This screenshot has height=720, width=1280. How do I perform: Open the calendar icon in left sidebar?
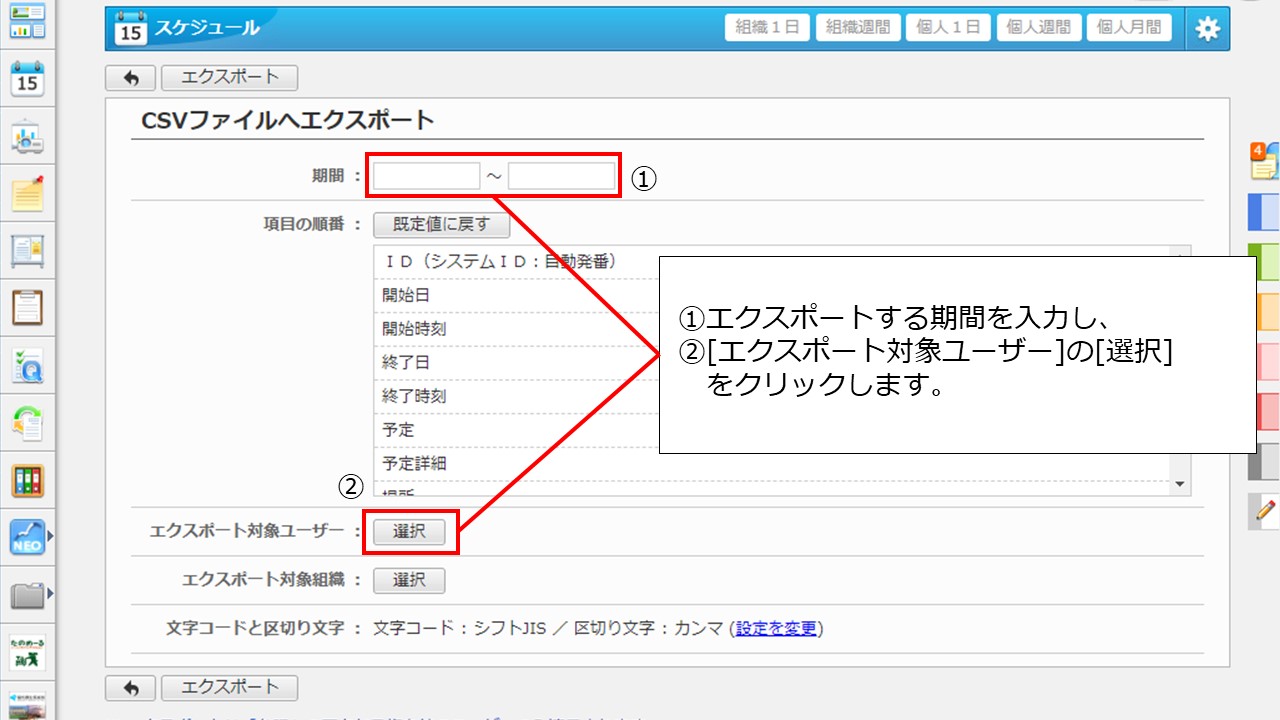[x=28, y=78]
